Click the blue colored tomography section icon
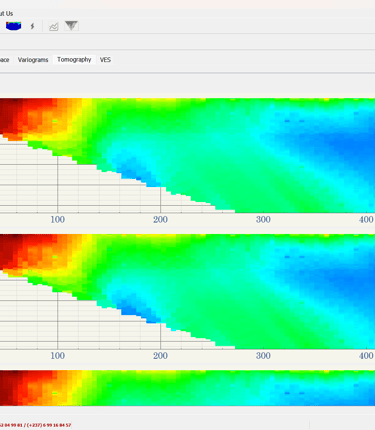This screenshot has width=375, height=430. [x=14, y=26]
